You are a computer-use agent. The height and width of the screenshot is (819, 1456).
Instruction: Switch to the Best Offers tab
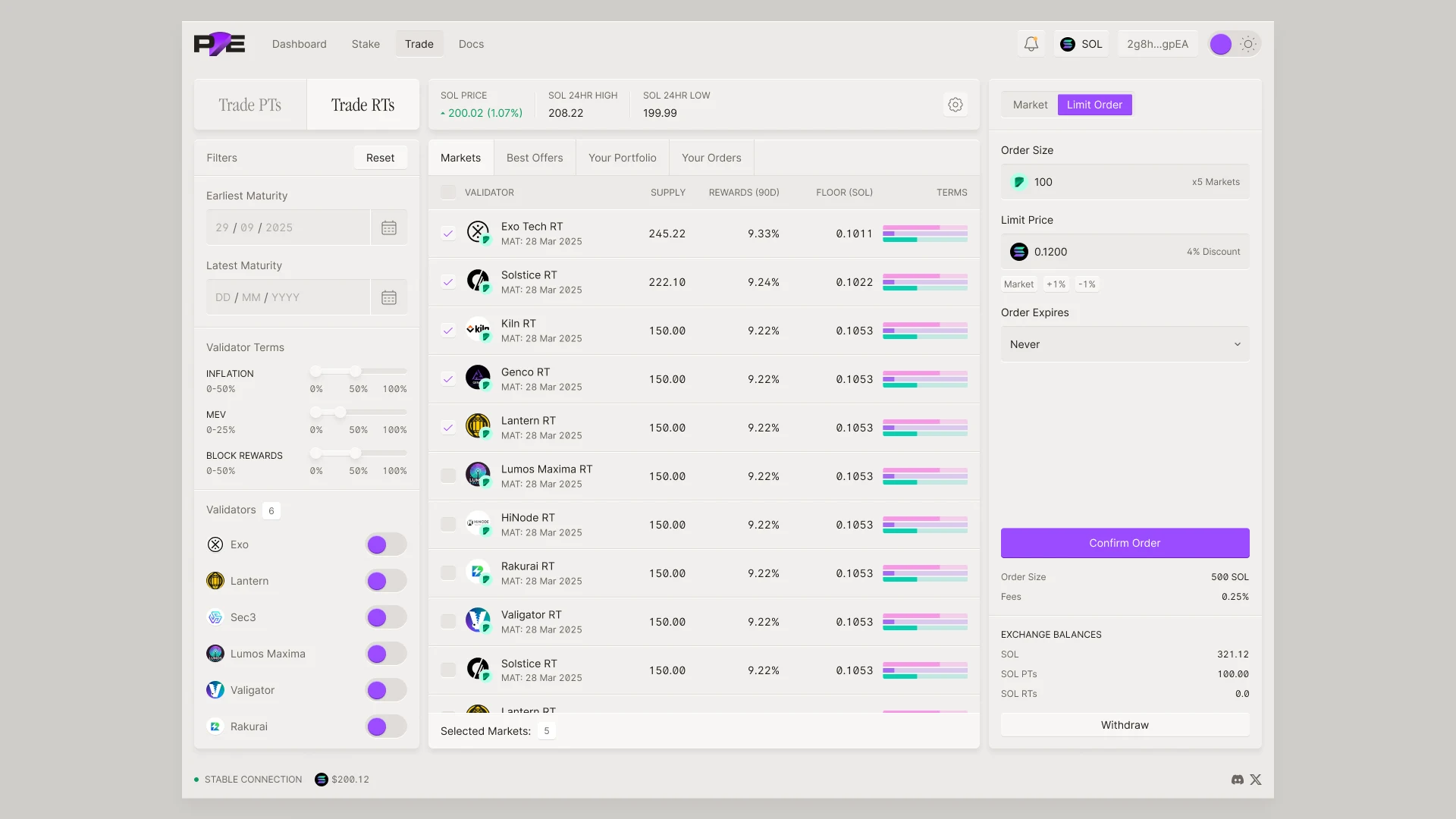tap(535, 158)
